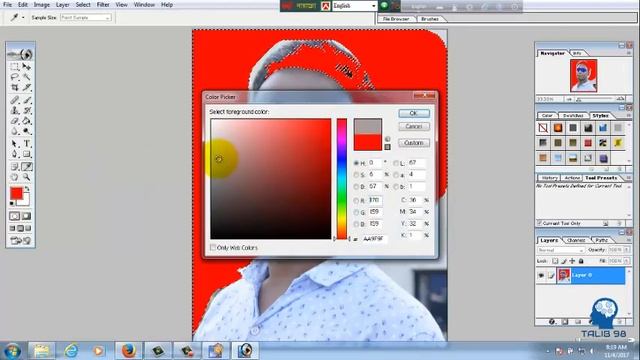Enable Only Web Colors checkbox

coord(213,247)
